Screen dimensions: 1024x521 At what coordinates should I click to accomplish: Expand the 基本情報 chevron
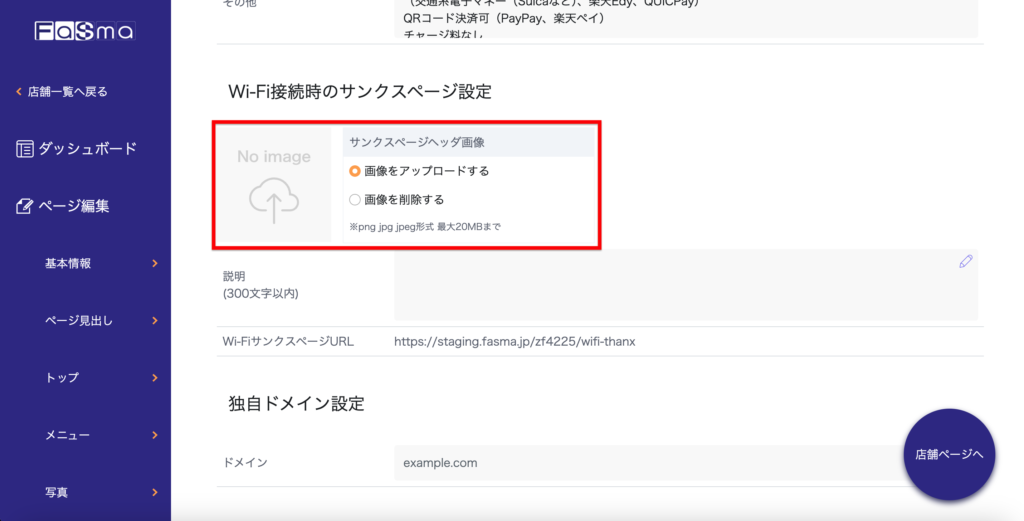pyautogui.click(x=155, y=264)
